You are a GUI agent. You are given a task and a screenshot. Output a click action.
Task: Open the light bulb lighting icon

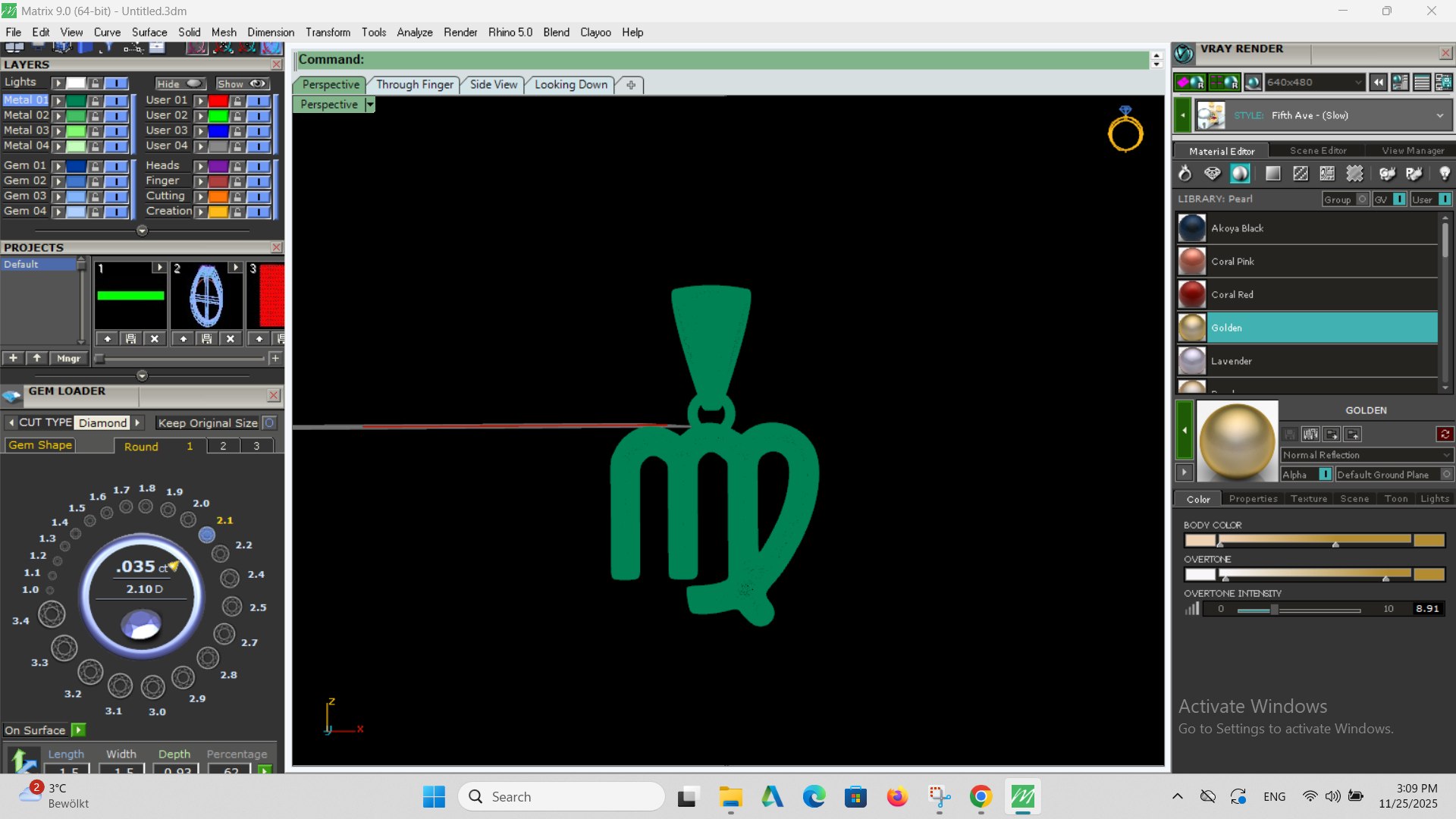[1444, 174]
